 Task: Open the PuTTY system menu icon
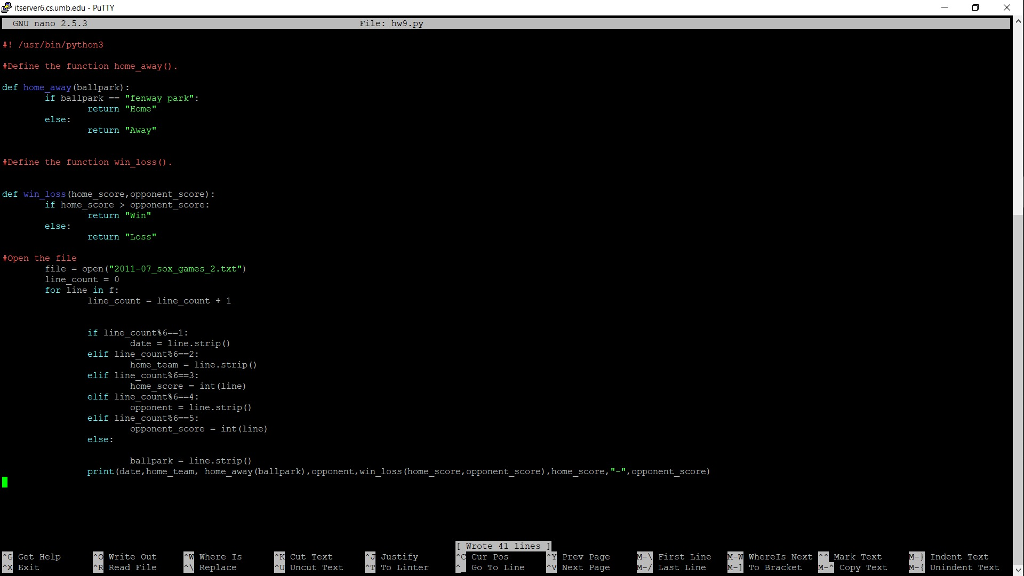[x=7, y=7]
